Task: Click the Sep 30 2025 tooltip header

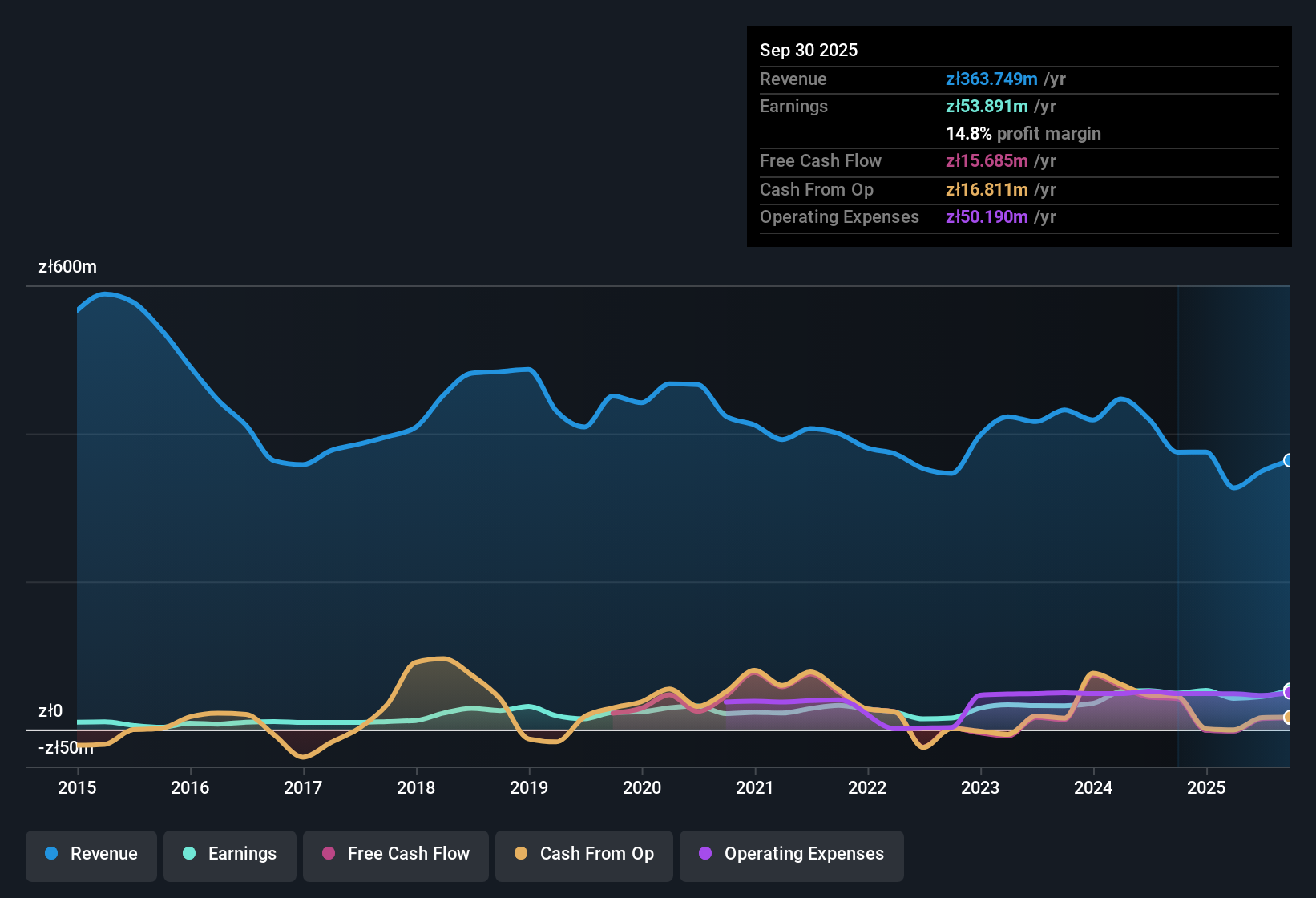Action: tap(809, 50)
